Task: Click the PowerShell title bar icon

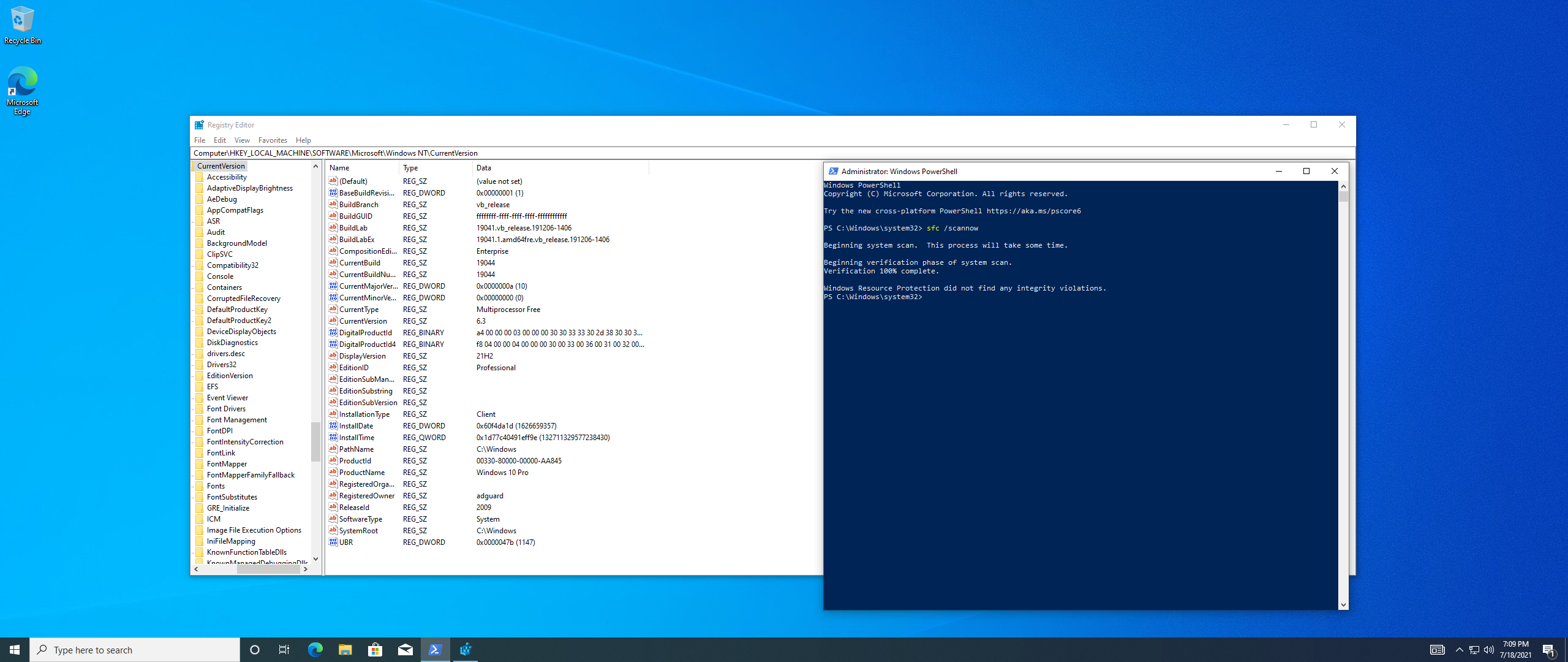Action: [833, 171]
